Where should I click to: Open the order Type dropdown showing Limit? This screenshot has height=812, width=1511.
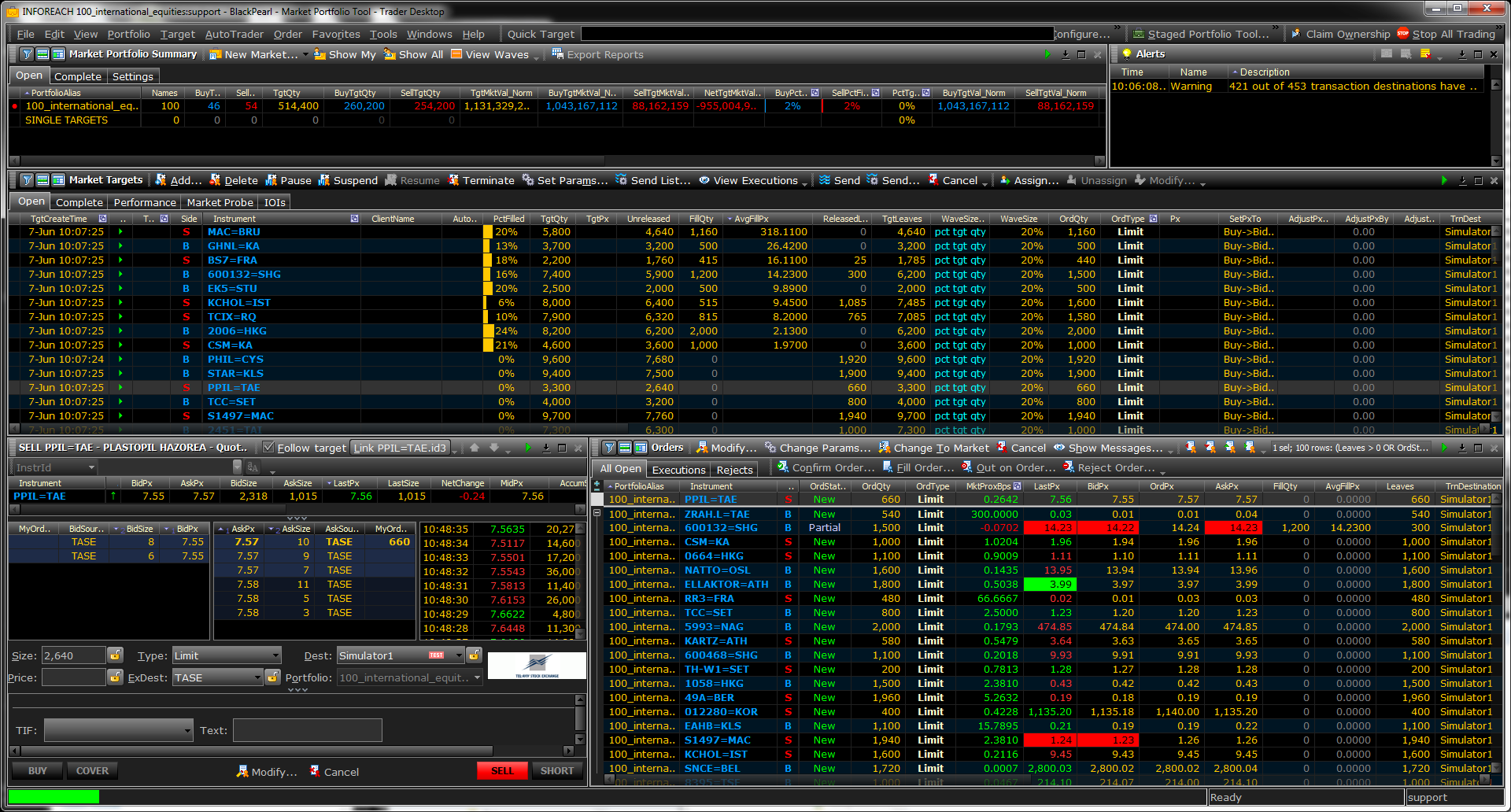(227, 655)
